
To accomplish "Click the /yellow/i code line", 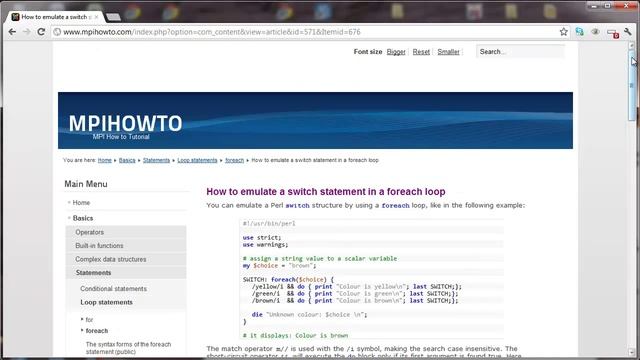I will pos(357,287).
